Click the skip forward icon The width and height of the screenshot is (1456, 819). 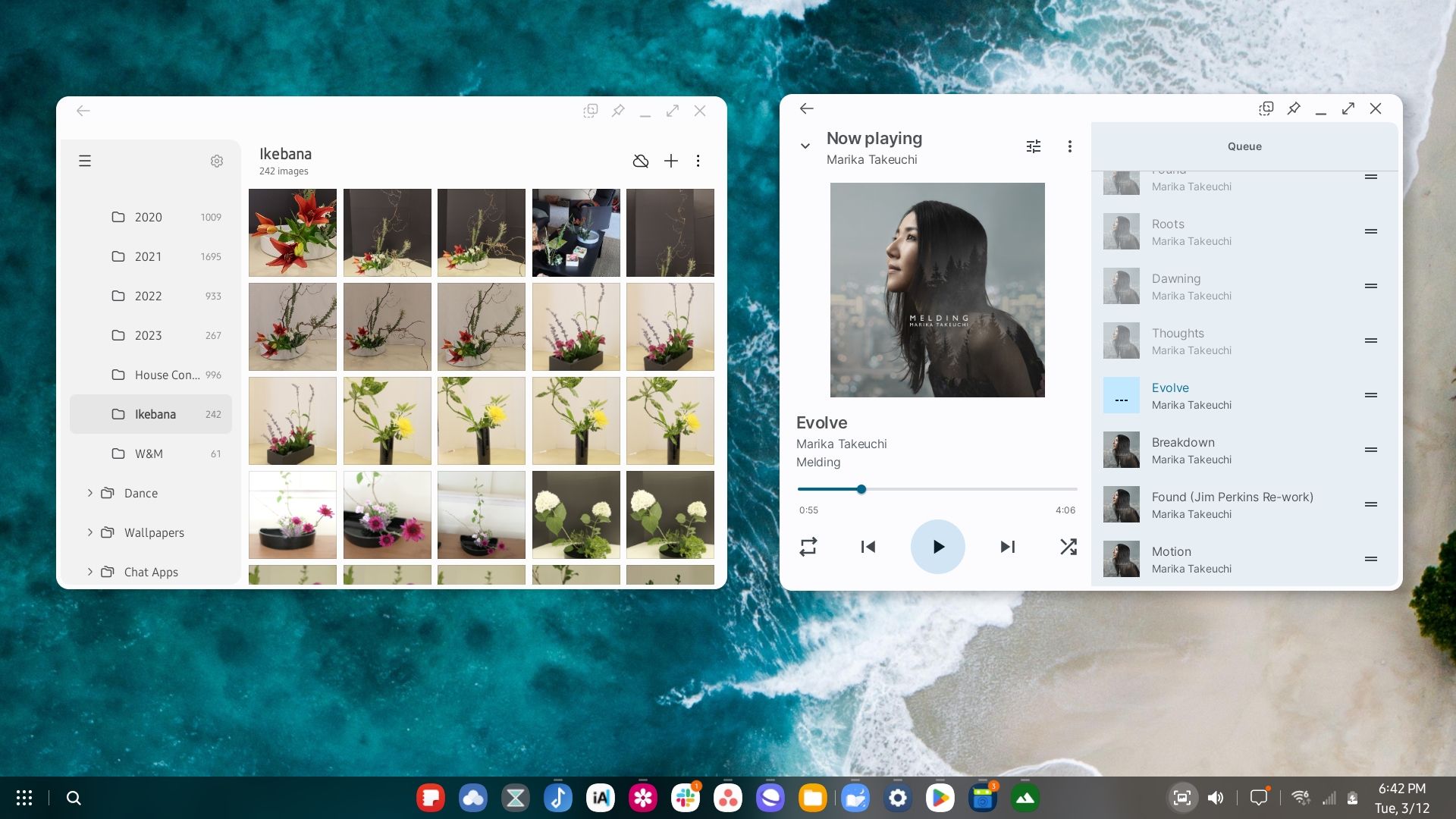click(x=1007, y=546)
